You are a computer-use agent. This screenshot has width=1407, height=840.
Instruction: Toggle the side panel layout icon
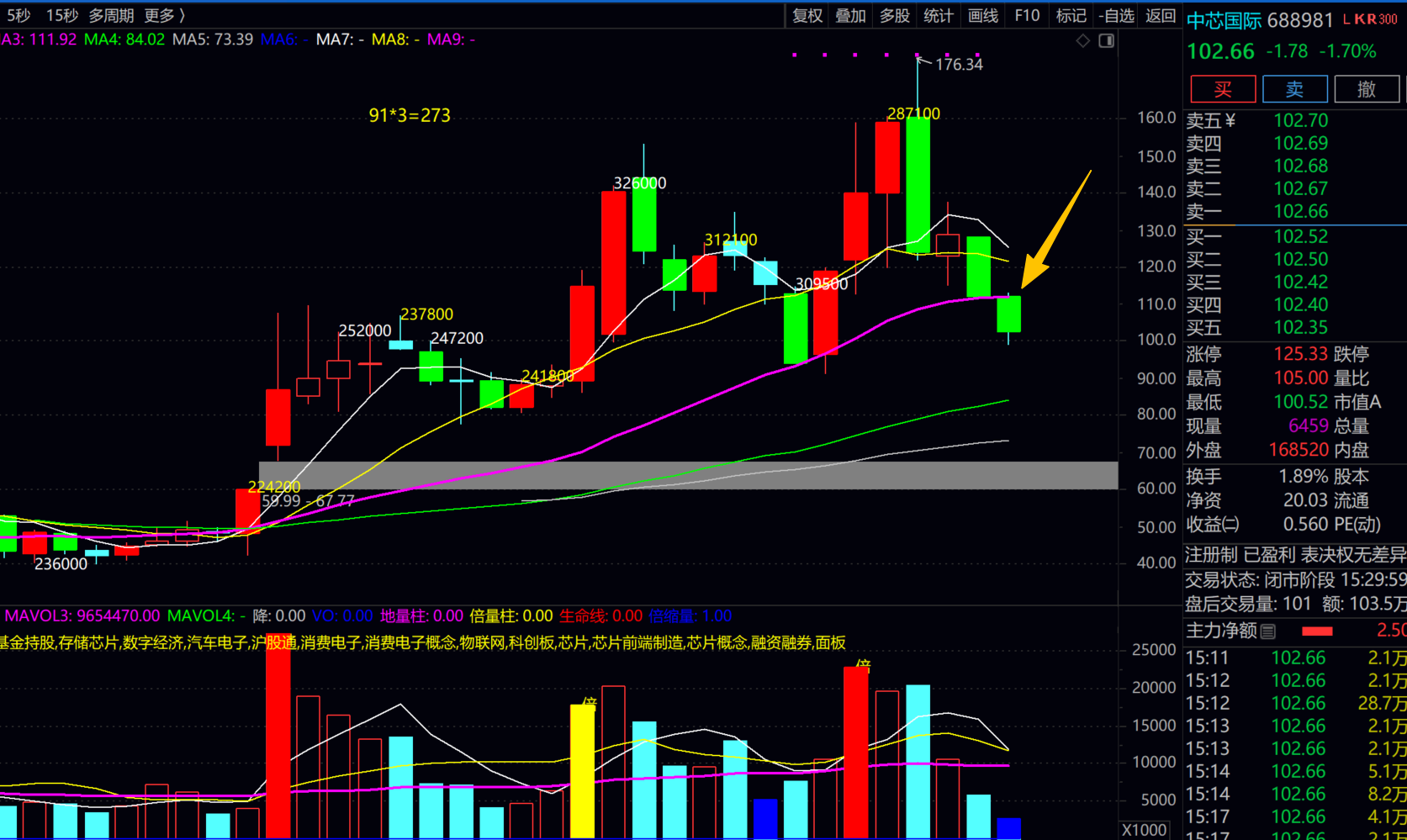tap(1107, 40)
